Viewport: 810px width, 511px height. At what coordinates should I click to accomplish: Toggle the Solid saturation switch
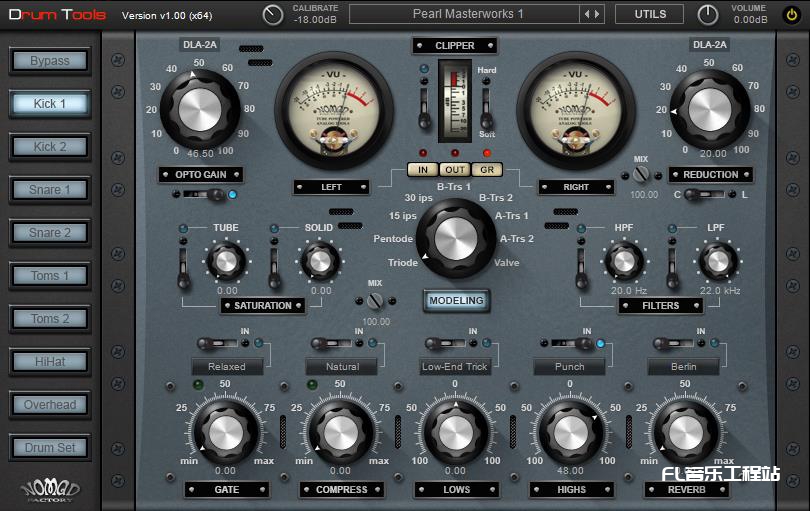click(x=274, y=268)
